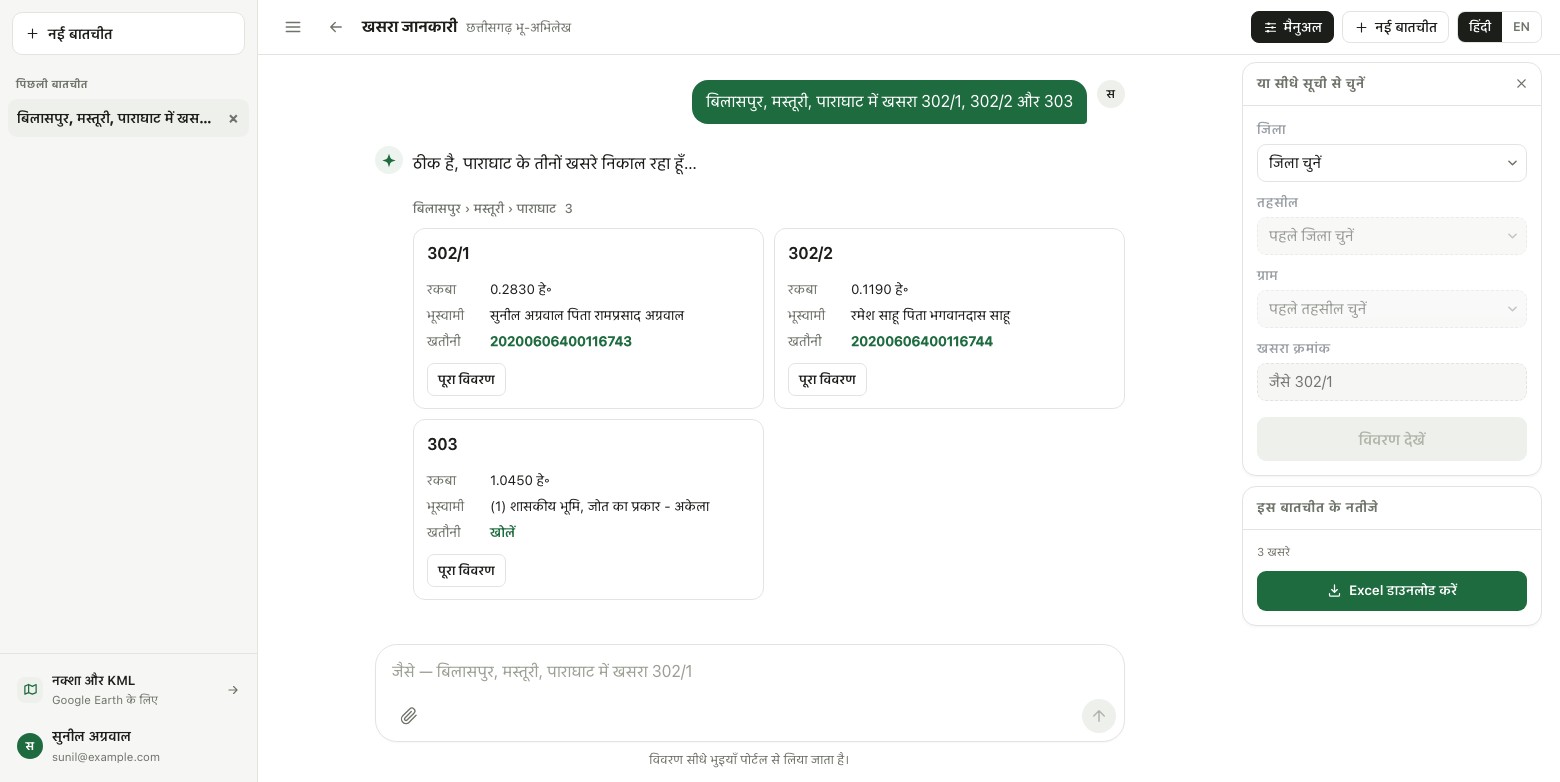The height and width of the screenshot is (782, 1560).
Task: Click the paperclip attachment icon
Action: [408, 716]
